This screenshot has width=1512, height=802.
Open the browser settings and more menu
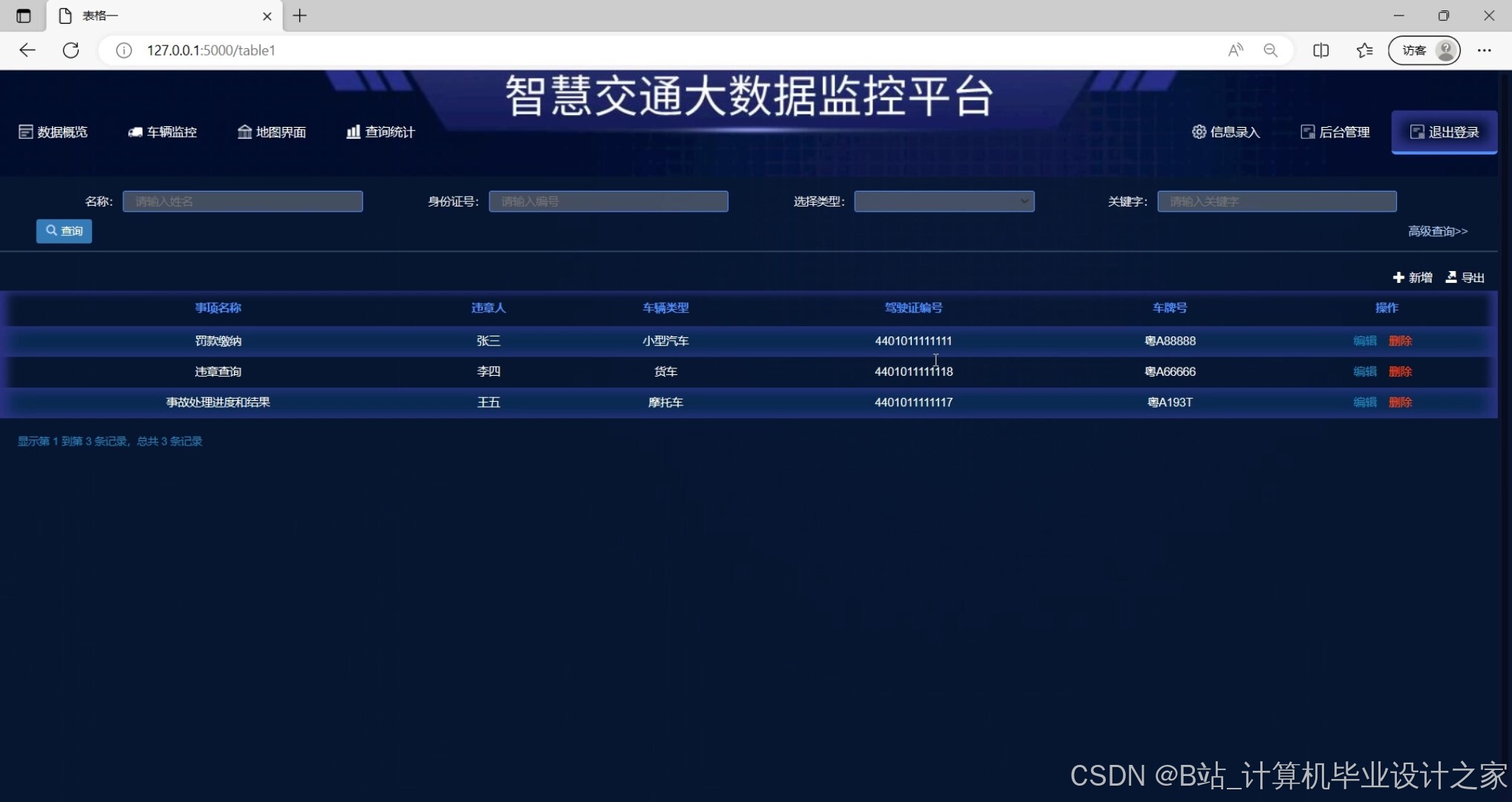tap(1484, 50)
